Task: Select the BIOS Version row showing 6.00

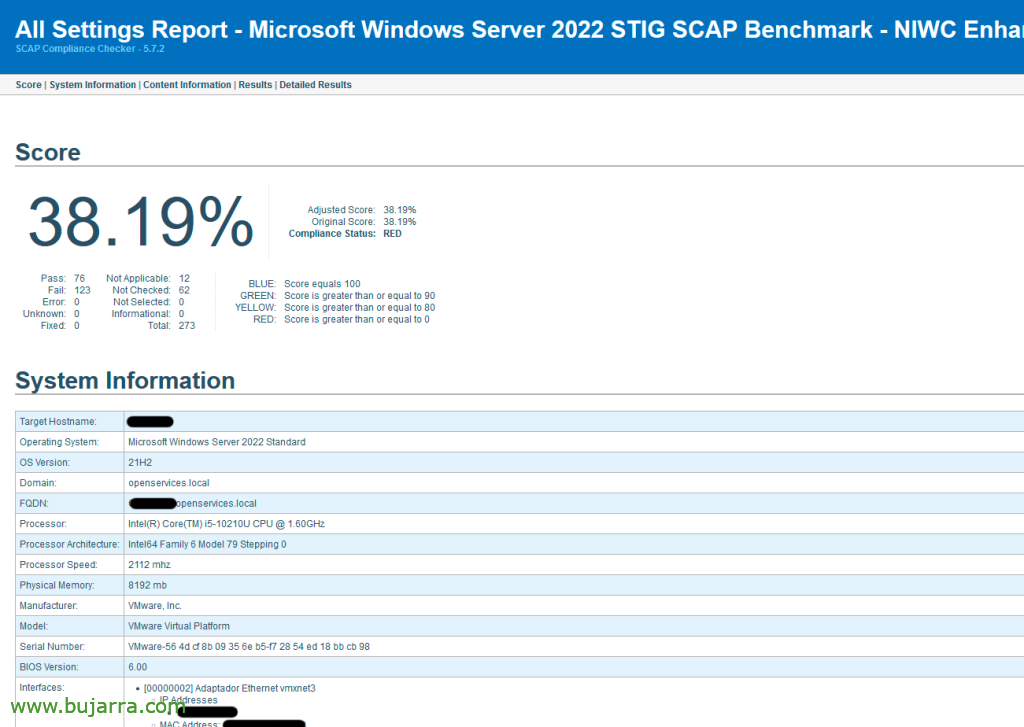Action: tap(137, 666)
